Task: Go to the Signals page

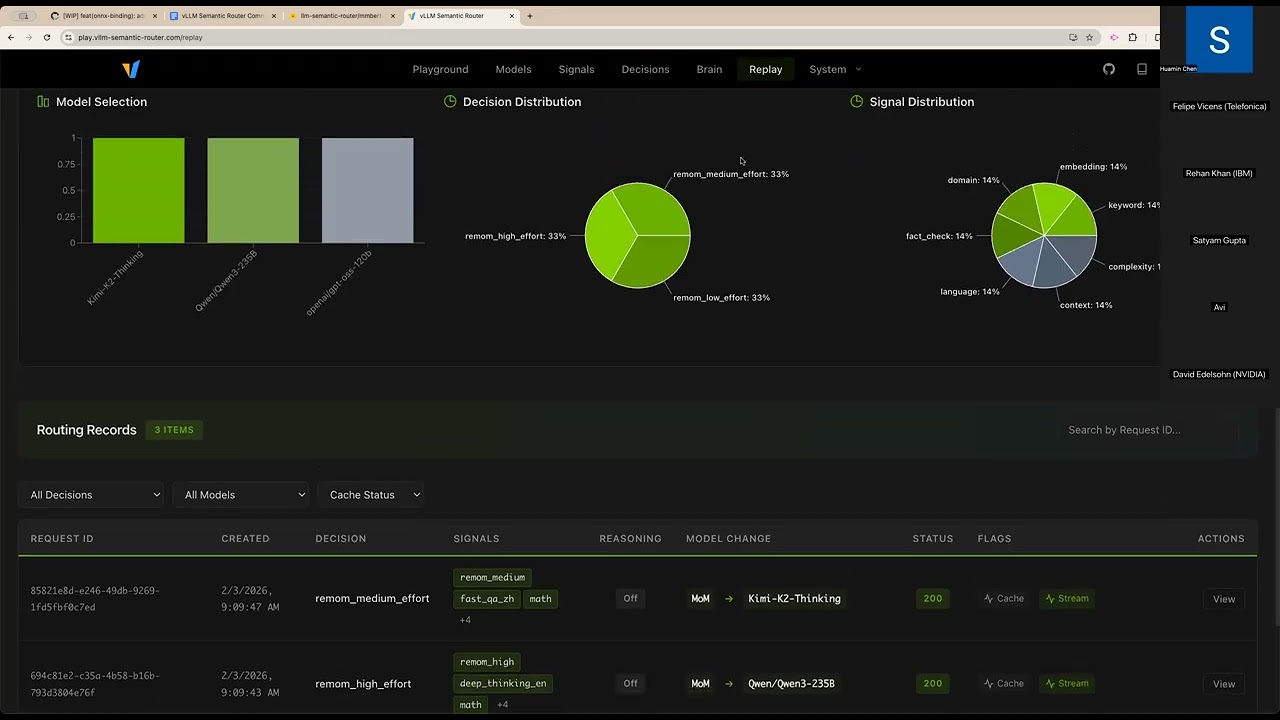Action: click(x=576, y=69)
